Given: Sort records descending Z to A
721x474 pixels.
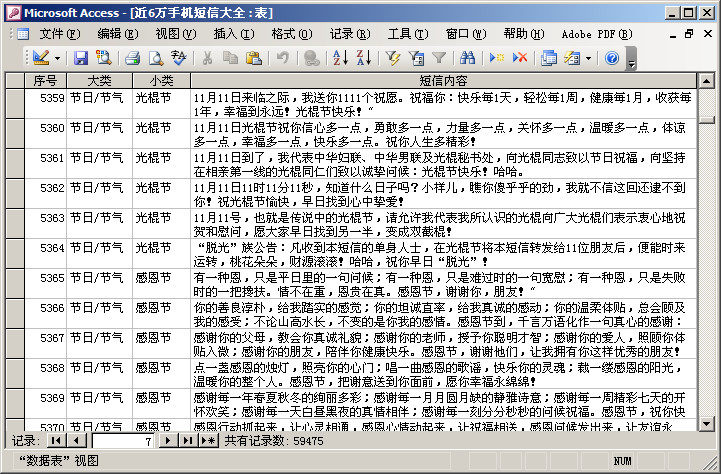Looking at the screenshot, I should [x=363, y=58].
